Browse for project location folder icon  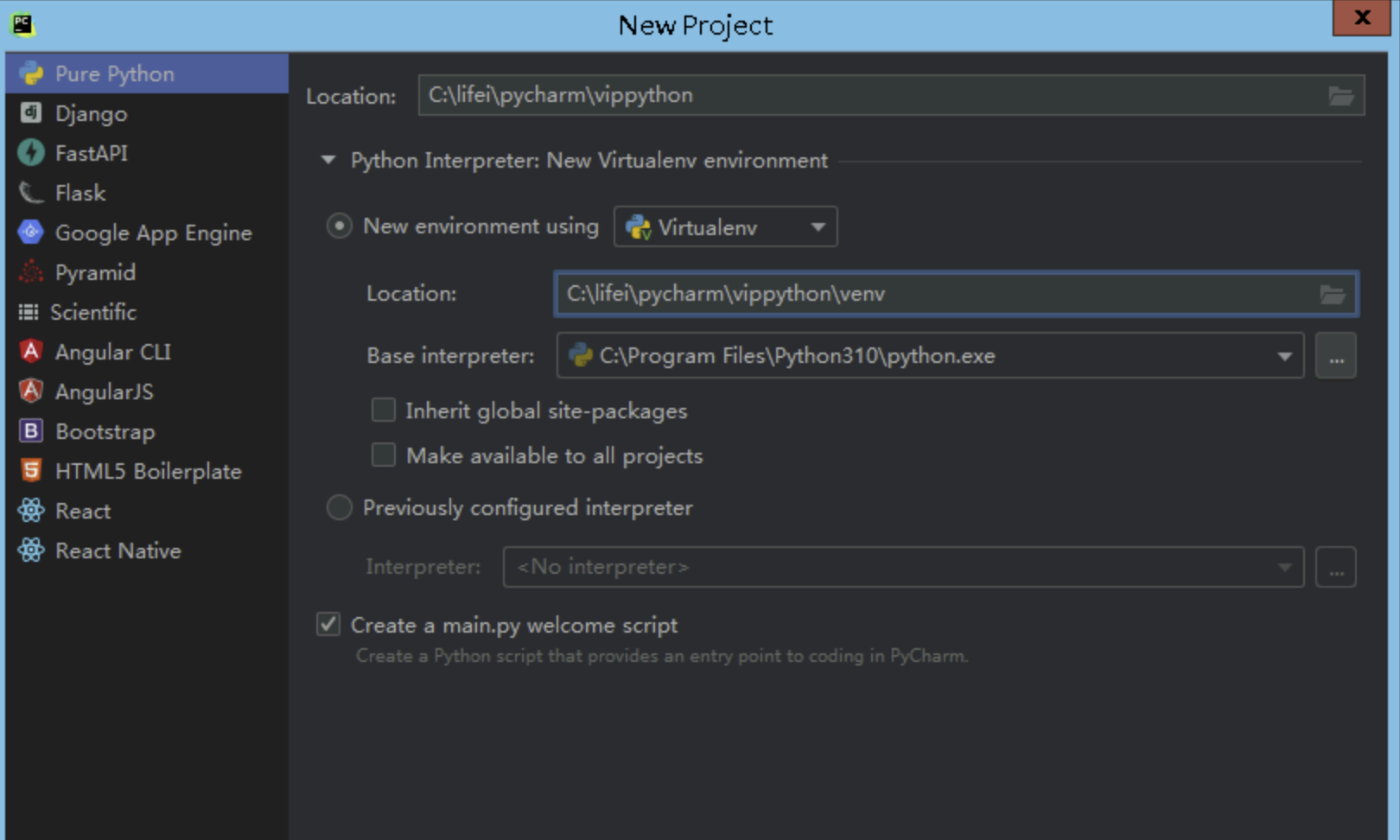(1340, 96)
